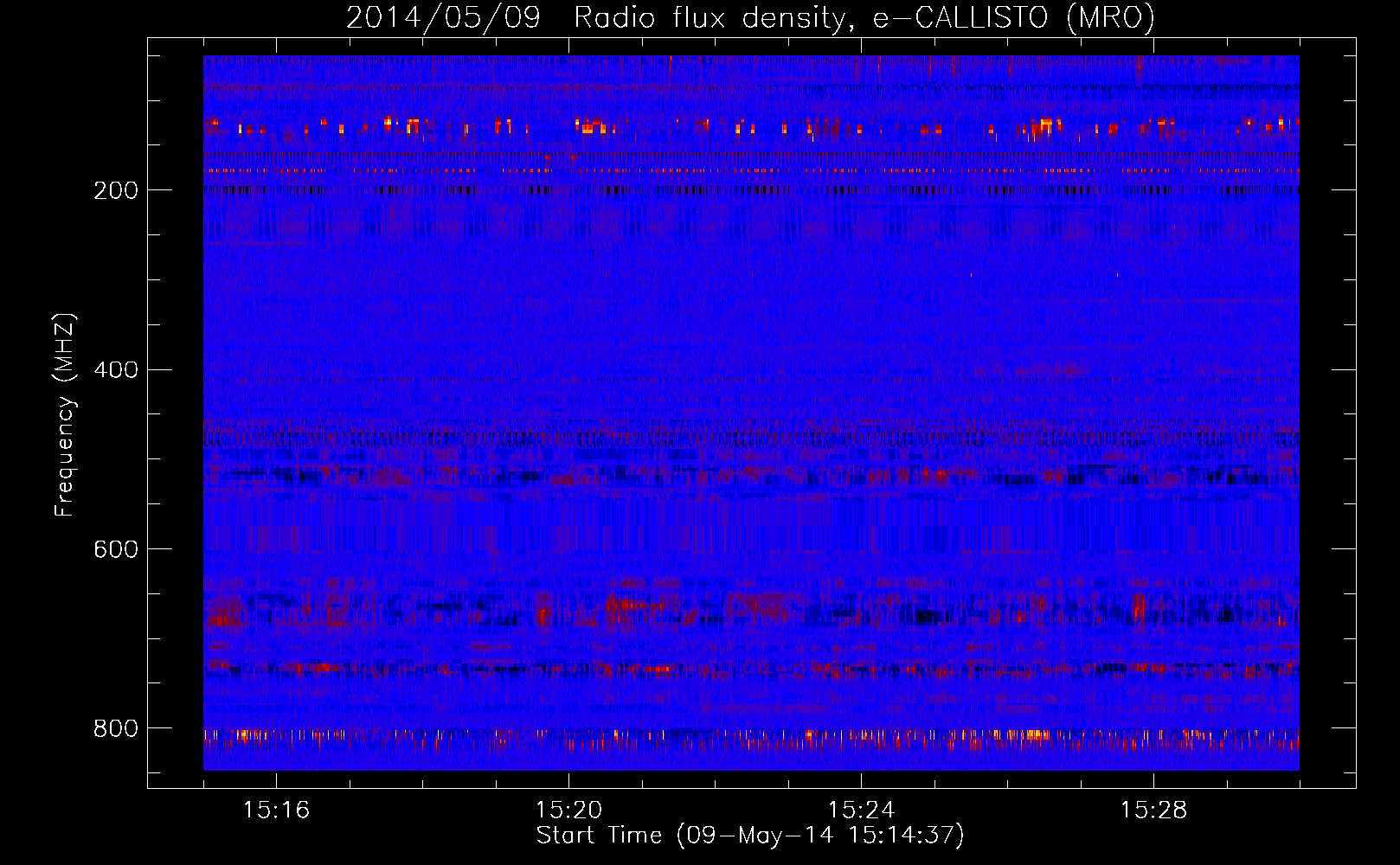Click the plot title 'Radio flux density, e-CALLISTO (MRO)'
The height and width of the screenshot is (865, 1400).
click(864, 17)
